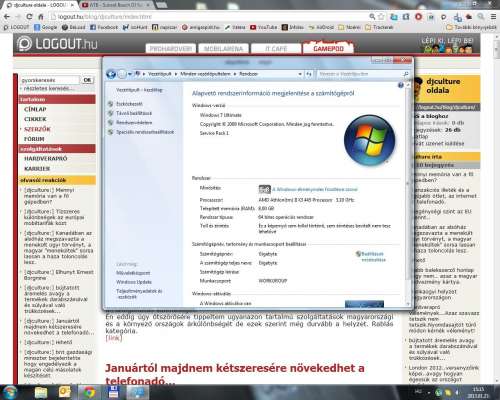Image resolution: width=500 pixels, height=400 pixels.
Task: Click Vezérlőpult in the breadcrumb path
Action: click(x=160, y=74)
